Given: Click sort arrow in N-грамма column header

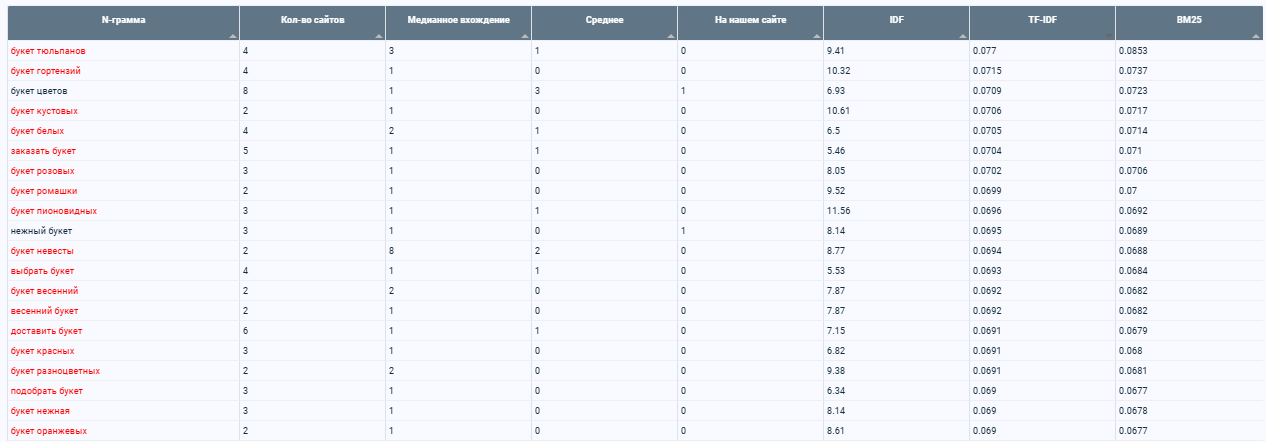Looking at the screenshot, I should point(233,37).
